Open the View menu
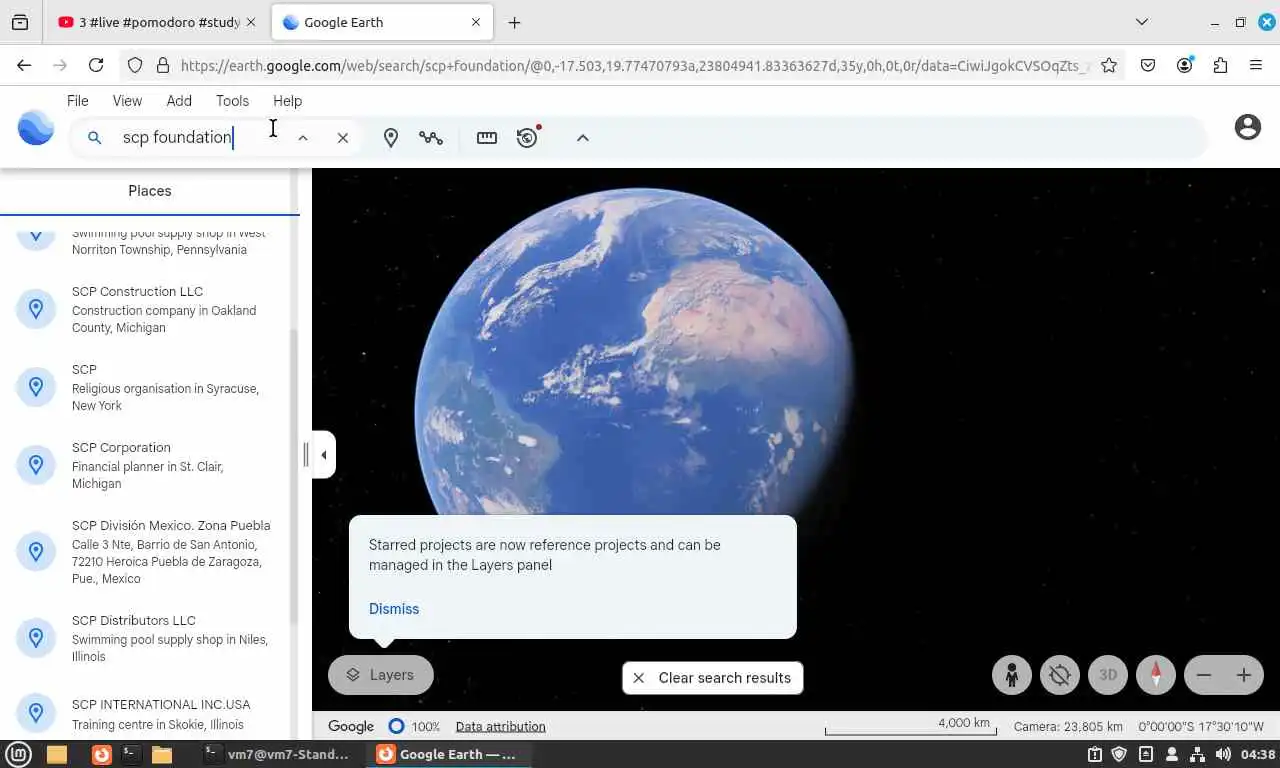Image resolution: width=1280 pixels, height=768 pixels. tap(127, 101)
